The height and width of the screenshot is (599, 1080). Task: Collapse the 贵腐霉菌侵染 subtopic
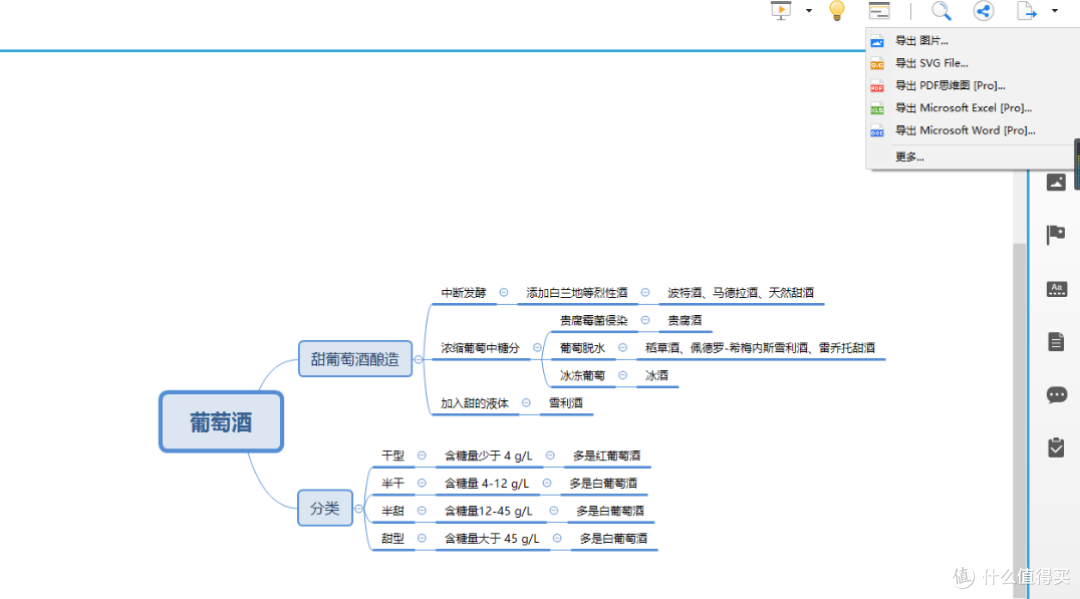click(645, 320)
